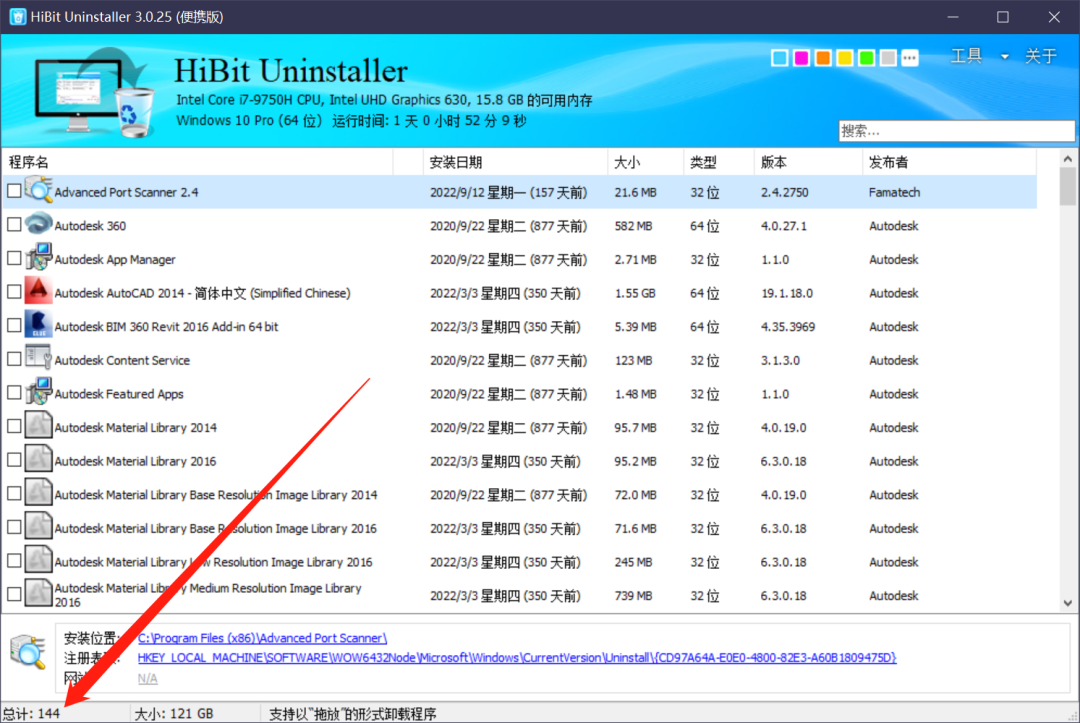The height and width of the screenshot is (723, 1080).
Task: Sort by 大小 column header
Action: point(645,163)
